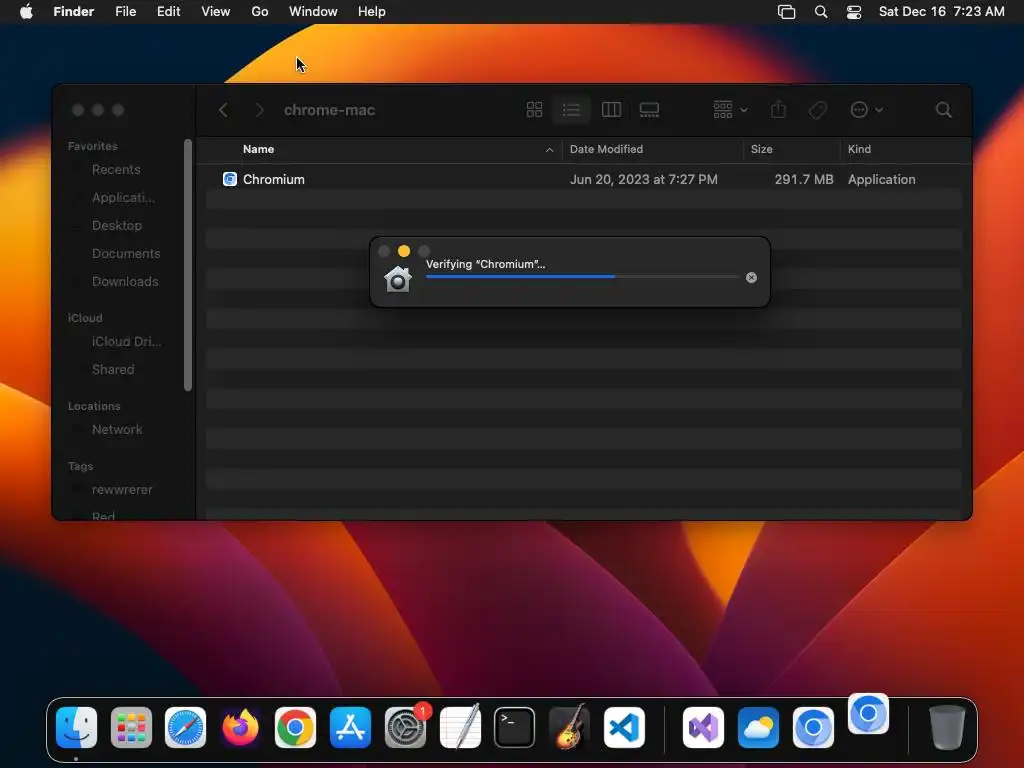Open Network in the sidebar
1024x768 pixels.
(117, 430)
